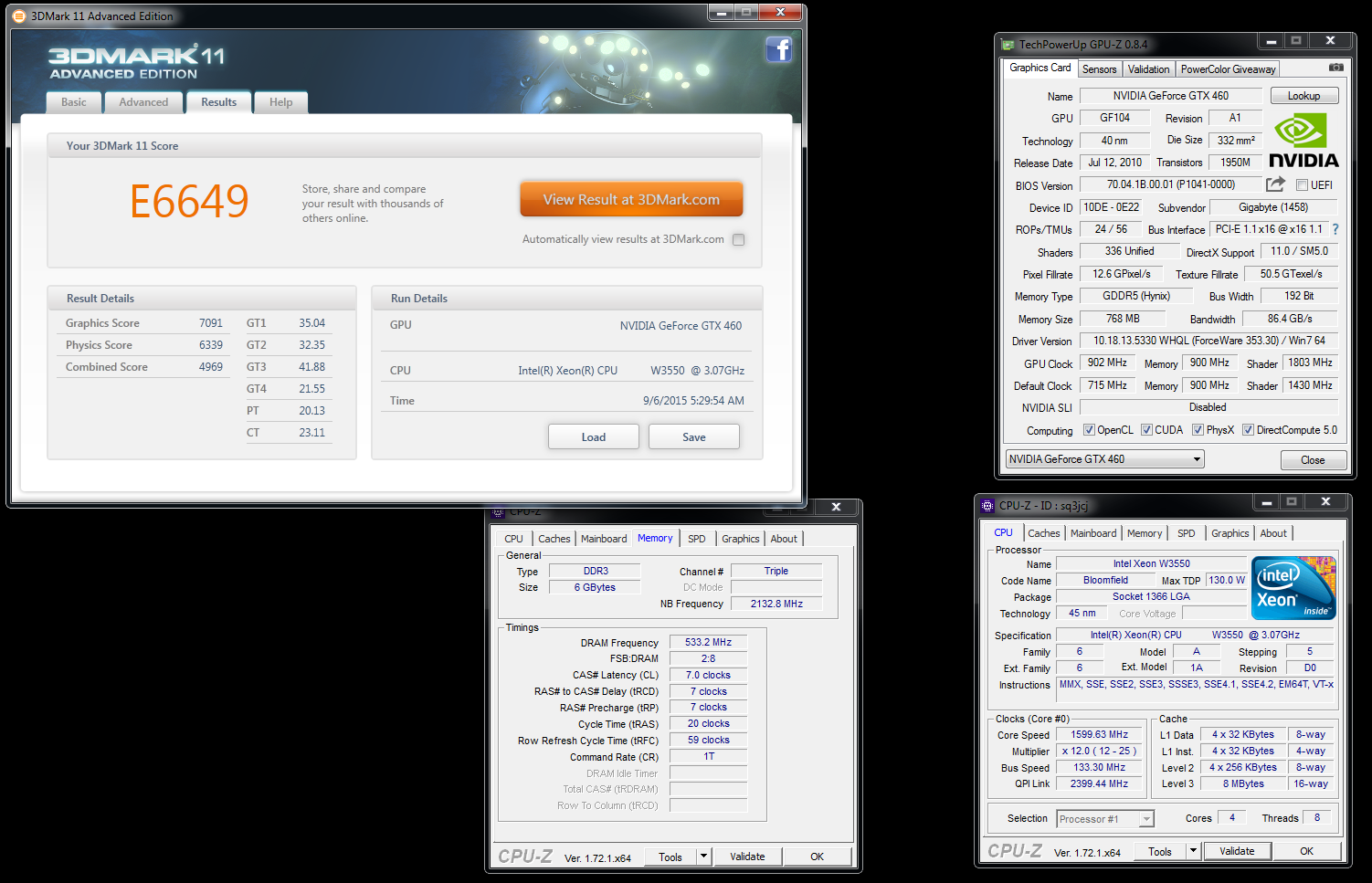The image size is (1372, 883).
Task: Select the Graphics Card tab in GPU-Z
Action: [x=1040, y=68]
